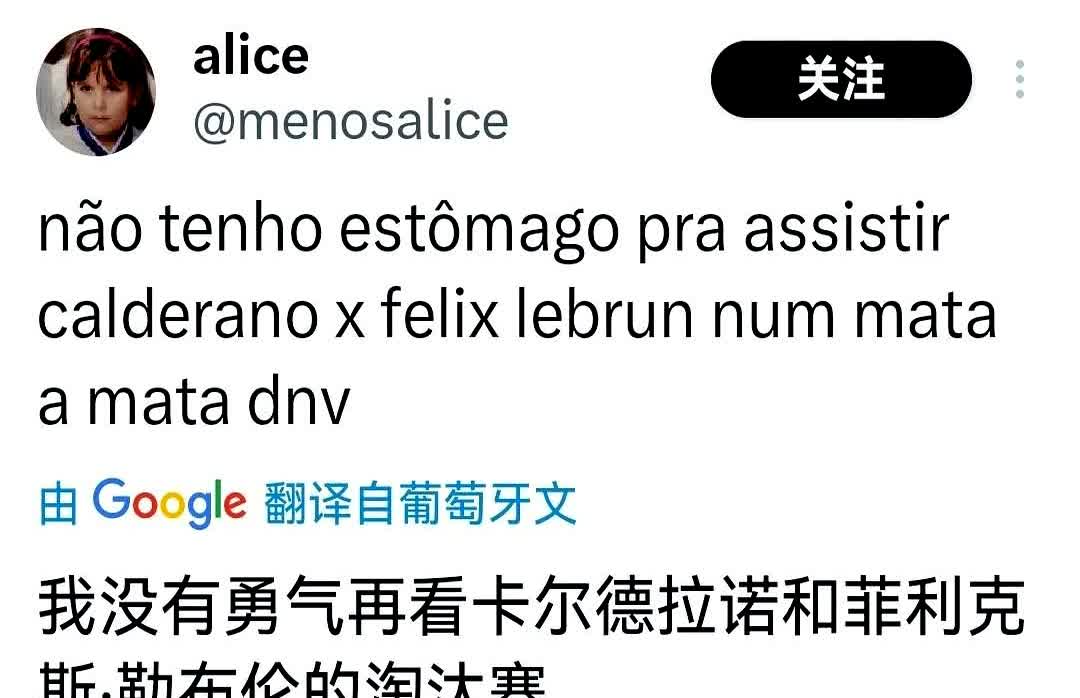Image resolution: width=1080 pixels, height=698 pixels.
Task: Open the alice display name link
Action: coord(251,56)
